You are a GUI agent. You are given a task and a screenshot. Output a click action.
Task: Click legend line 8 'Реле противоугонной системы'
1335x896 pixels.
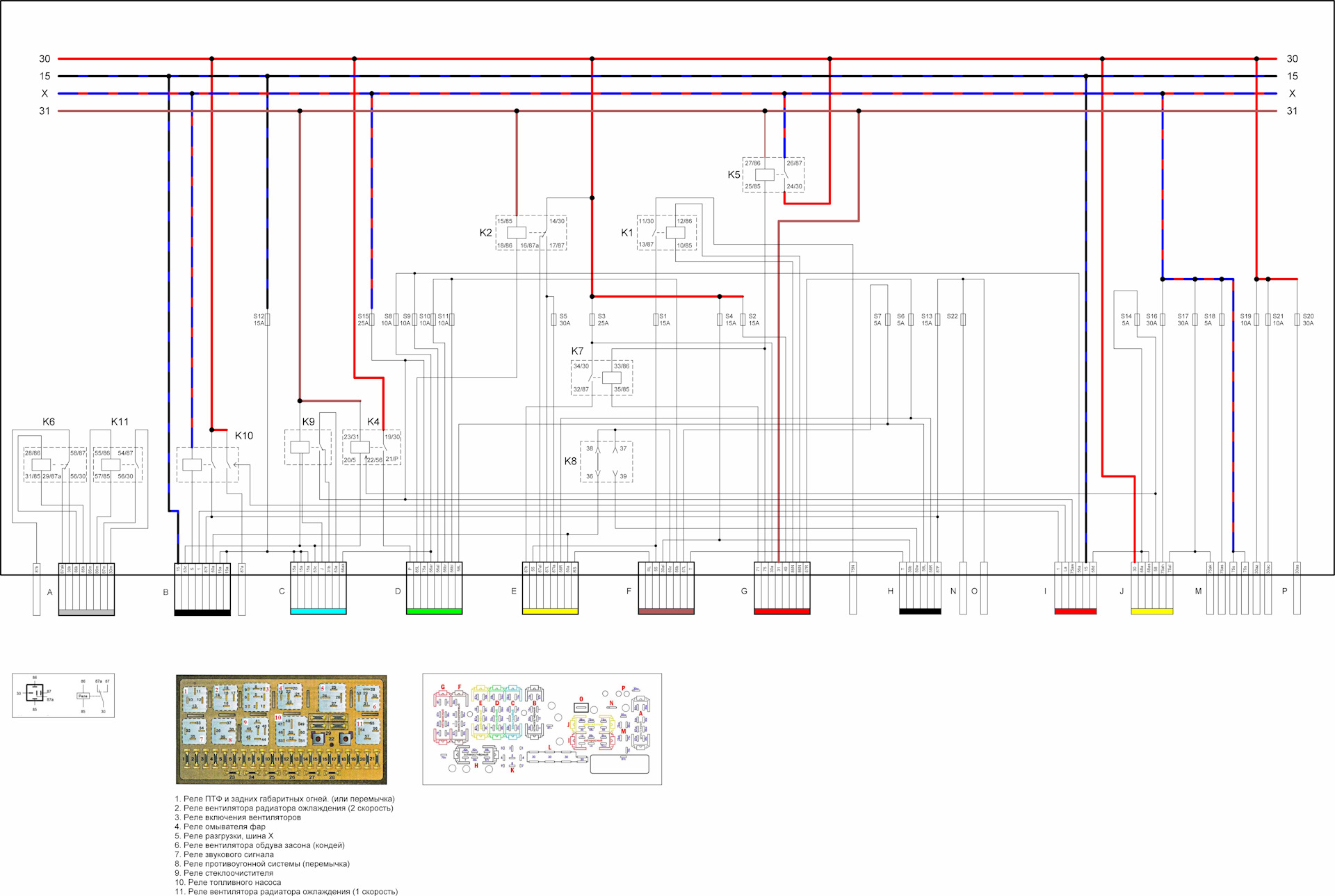click(x=262, y=864)
